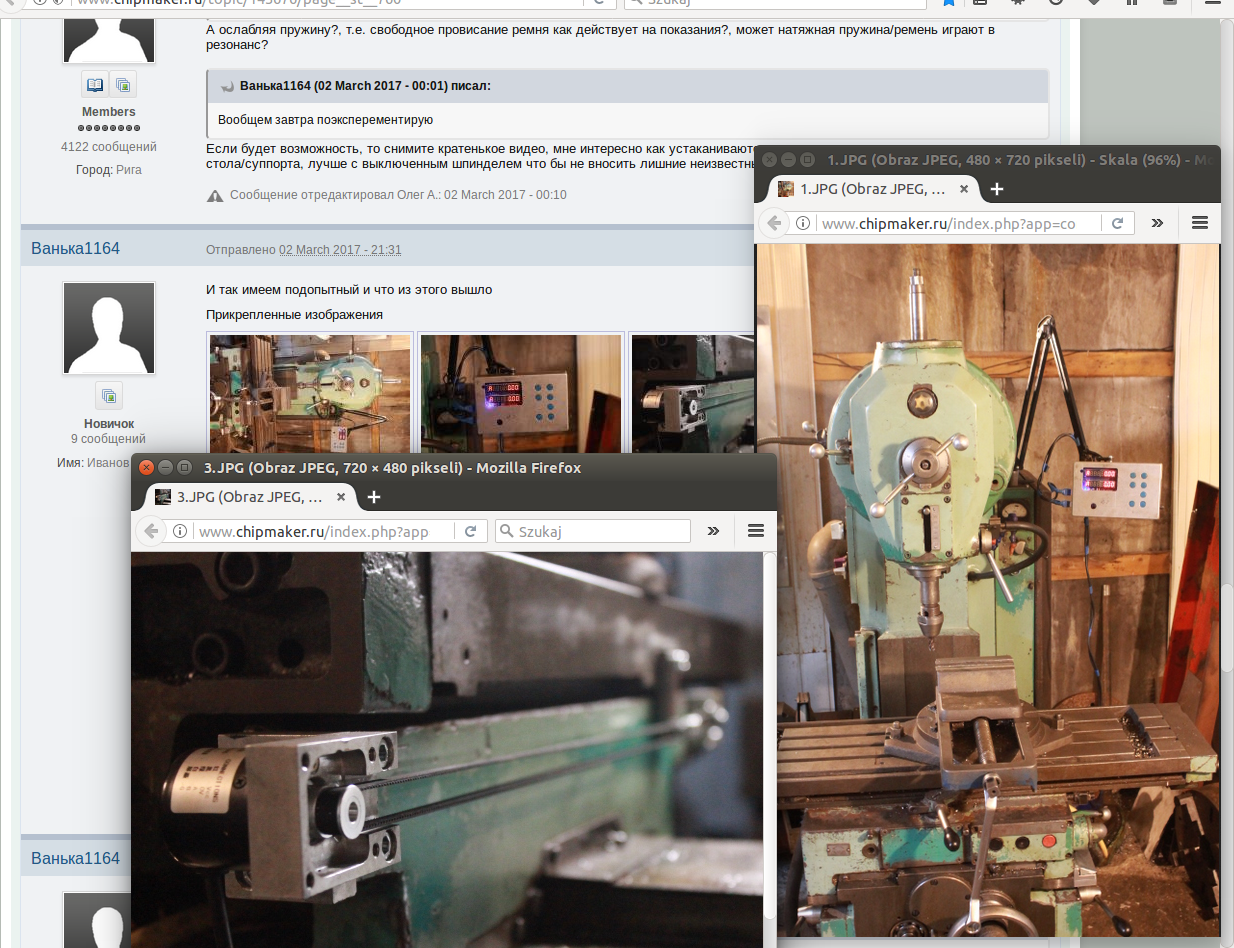The image size is (1234, 948).
Task: Open the hamburger menu in 3.JPG window
Action: pos(756,531)
